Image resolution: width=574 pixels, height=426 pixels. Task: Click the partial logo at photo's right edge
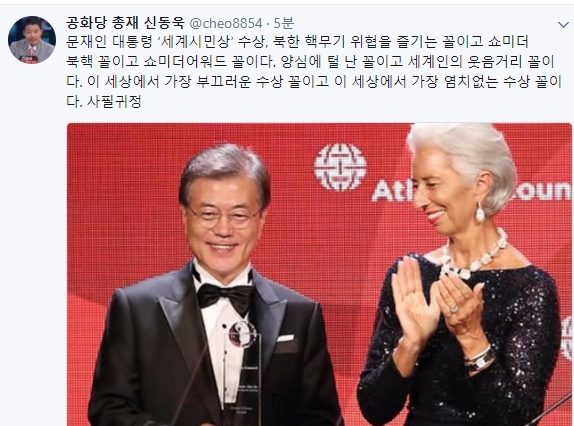coord(566,339)
